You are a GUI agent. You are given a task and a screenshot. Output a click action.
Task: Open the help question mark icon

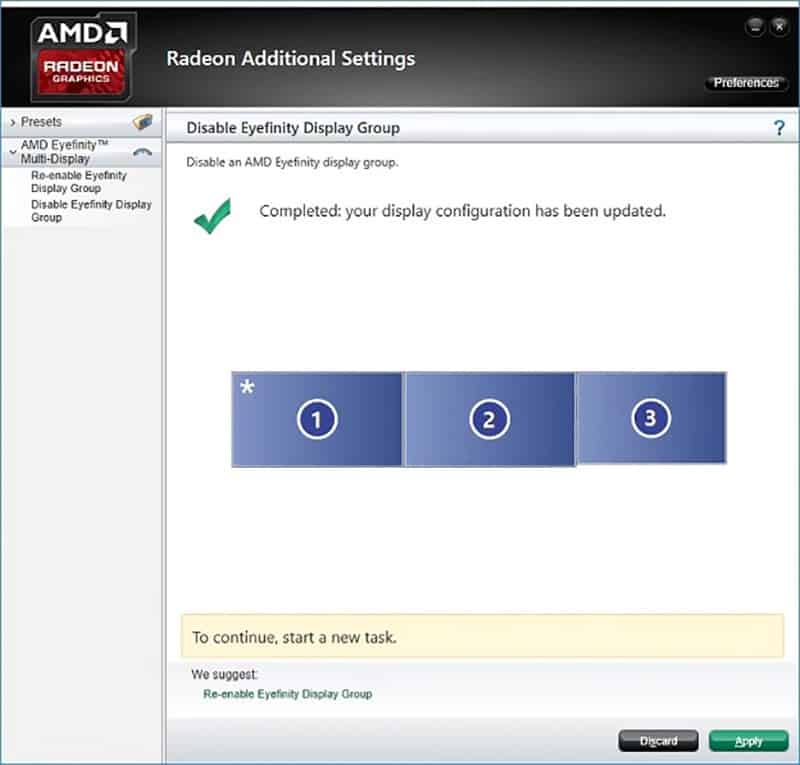[779, 128]
